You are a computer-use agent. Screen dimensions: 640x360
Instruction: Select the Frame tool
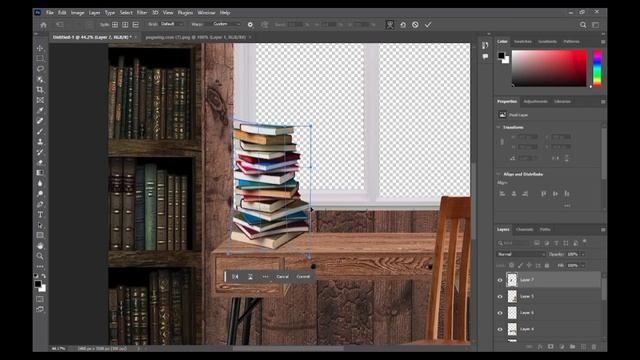click(x=40, y=100)
